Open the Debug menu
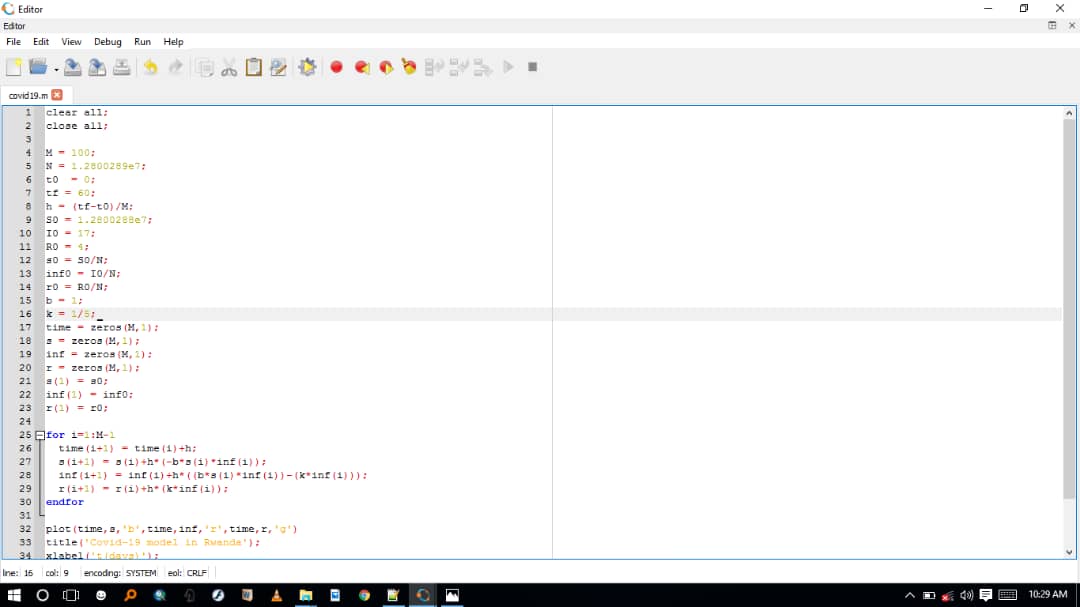 [x=107, y=42]
